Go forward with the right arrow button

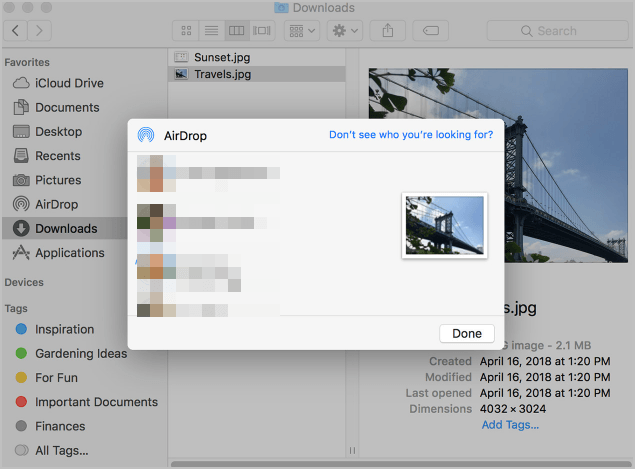pos(39,31)
